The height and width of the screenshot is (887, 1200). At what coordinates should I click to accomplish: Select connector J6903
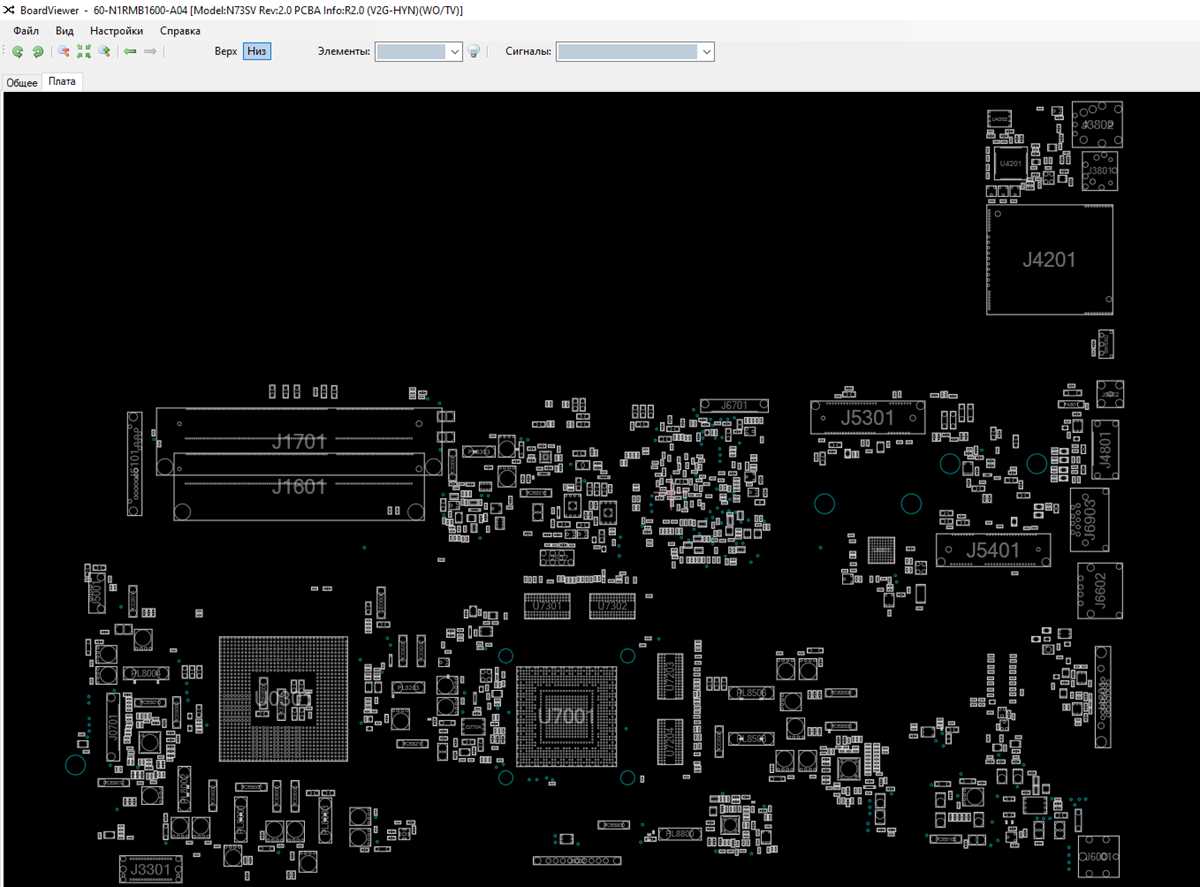coord(1090,520)
